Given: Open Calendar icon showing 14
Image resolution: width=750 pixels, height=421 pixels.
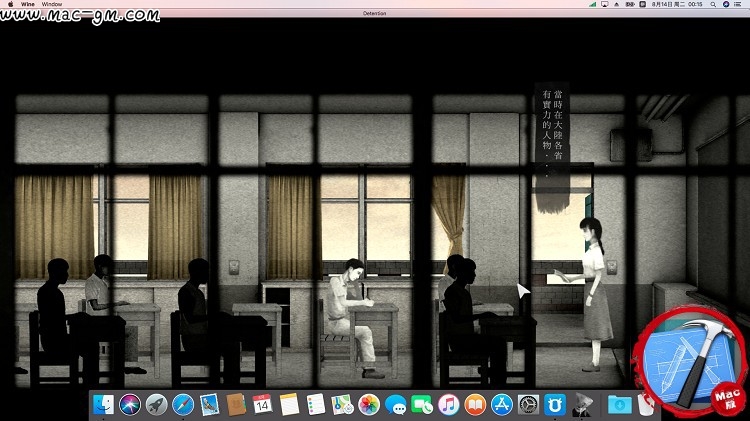Looking at the screenshot, I should click(262, 405).
